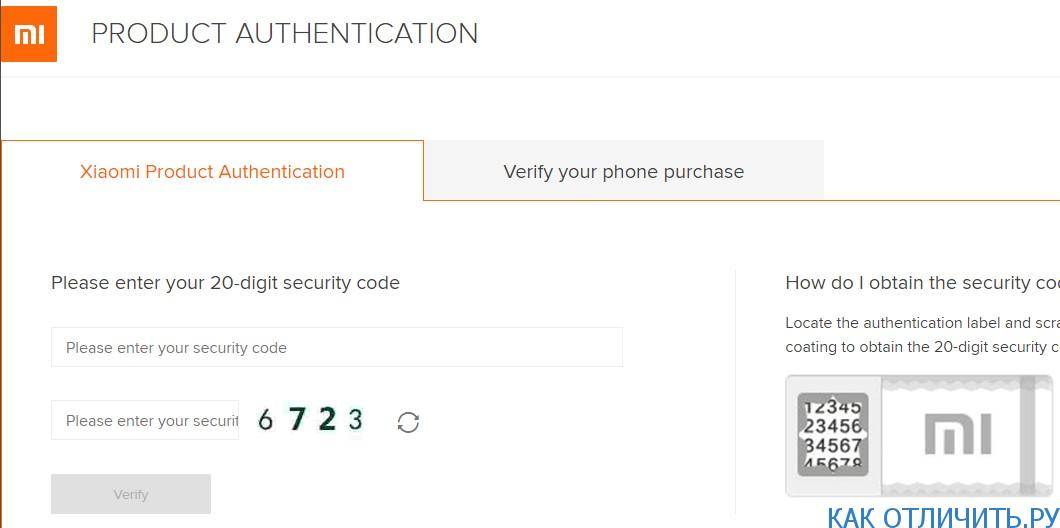Click the orange Mi logo icon
This screenshot has height=528, width=1060.
29,34
